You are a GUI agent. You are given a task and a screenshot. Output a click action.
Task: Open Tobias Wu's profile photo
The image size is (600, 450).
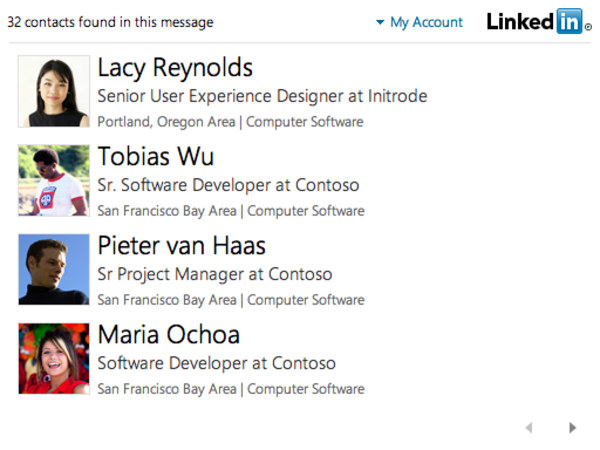(x=54, y=180)
